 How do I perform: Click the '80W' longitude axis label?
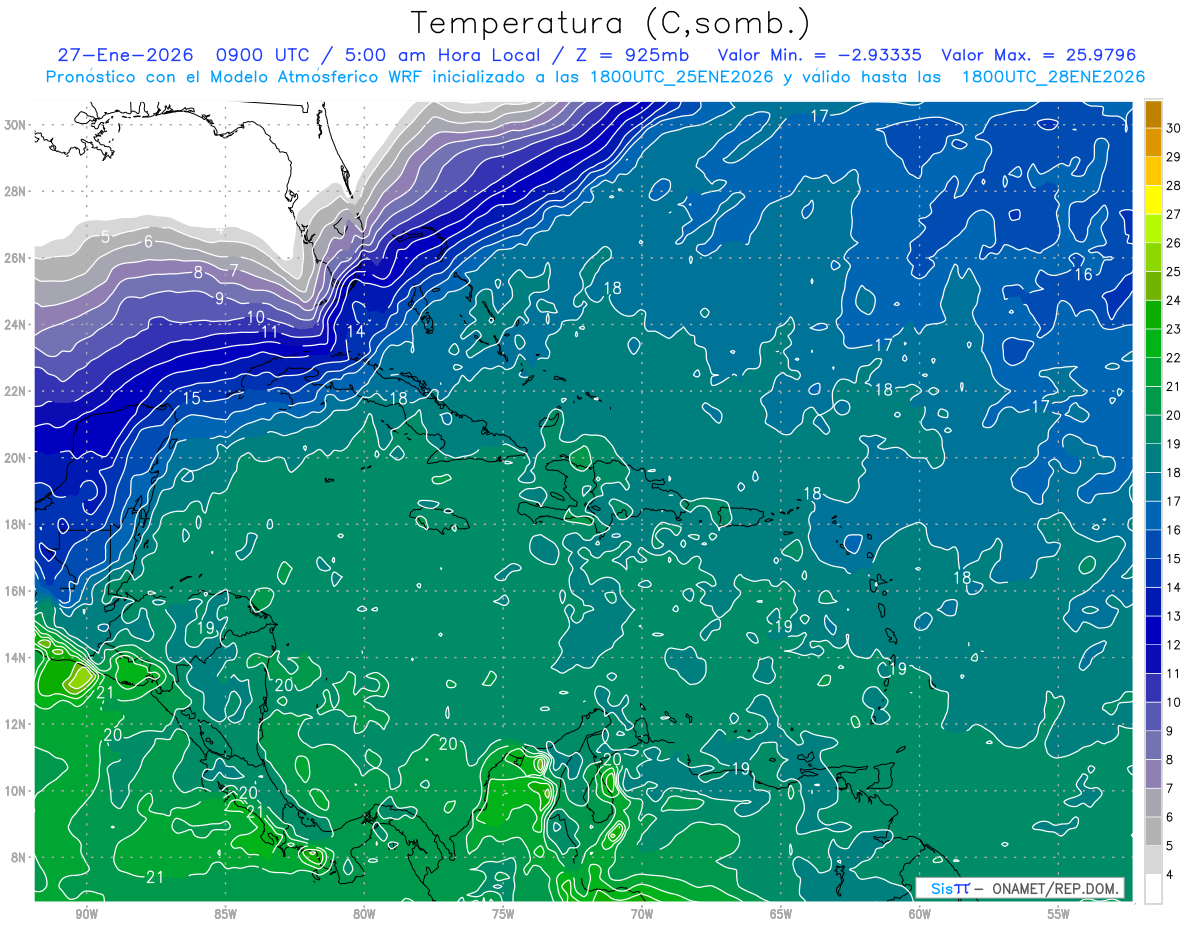pos(364,913)
